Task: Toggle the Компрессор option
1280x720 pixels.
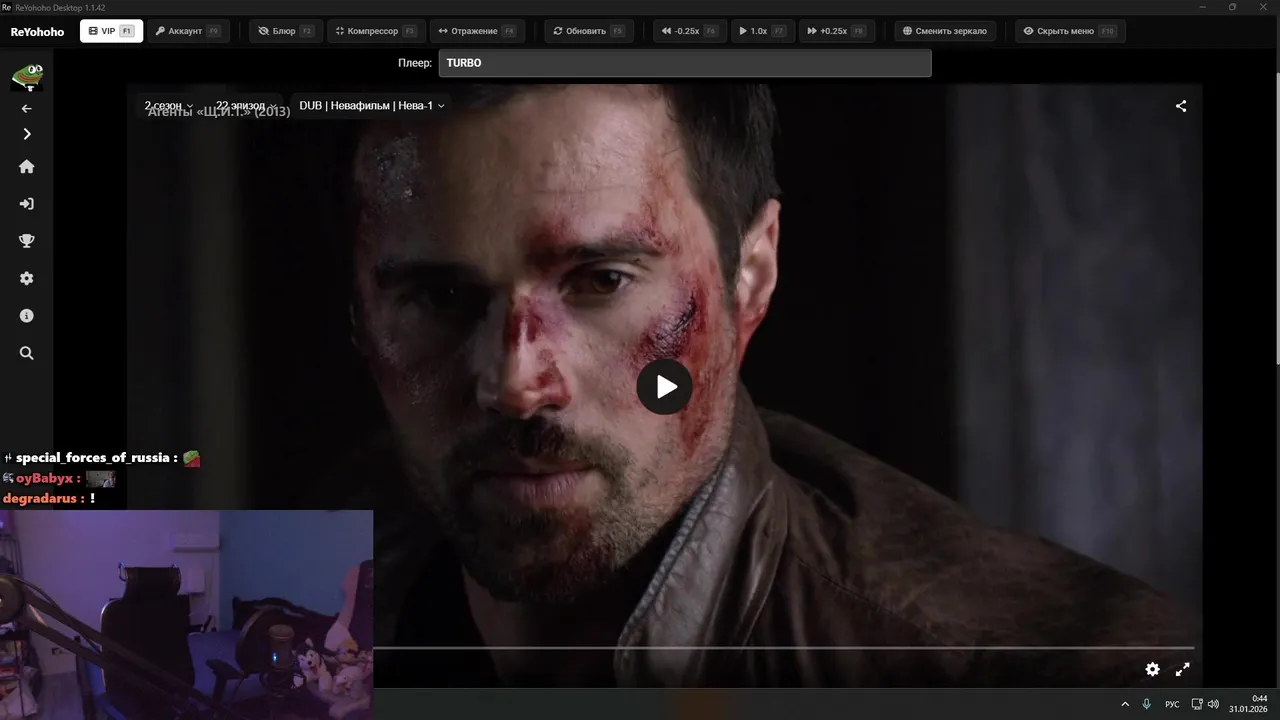Action: click(376, 31)
